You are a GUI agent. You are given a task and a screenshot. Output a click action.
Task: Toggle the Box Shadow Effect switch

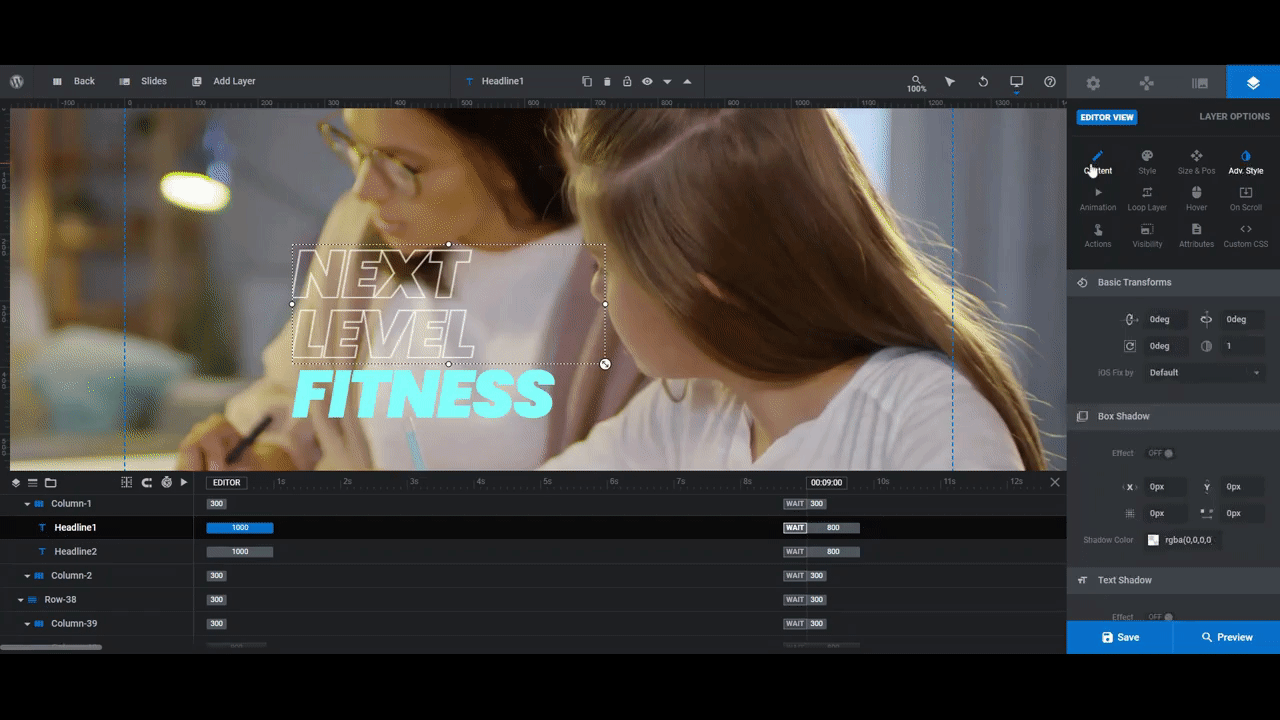[x=1161, y=453]
